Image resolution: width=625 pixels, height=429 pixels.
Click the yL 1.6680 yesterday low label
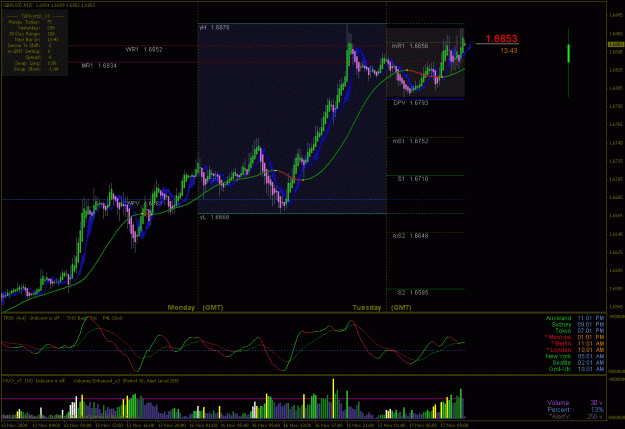click(x=214, y=217)
